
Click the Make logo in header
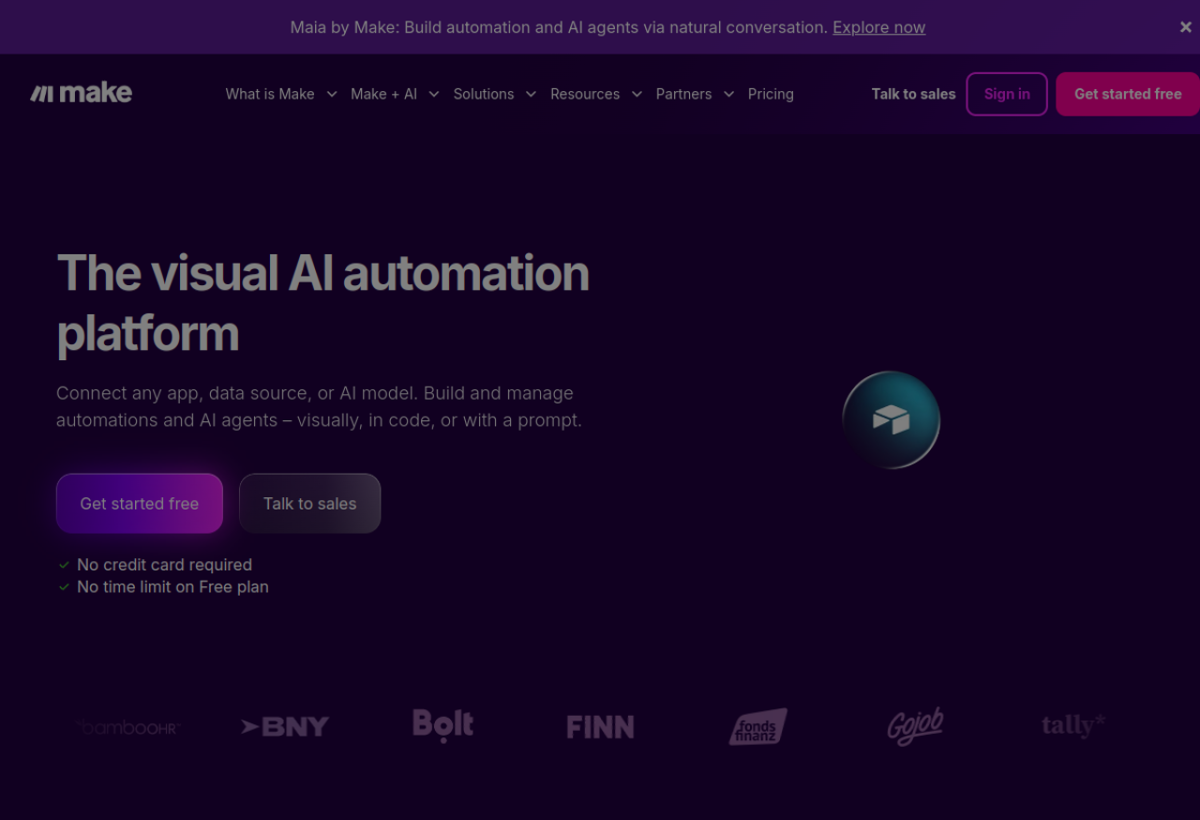point(81,93)
